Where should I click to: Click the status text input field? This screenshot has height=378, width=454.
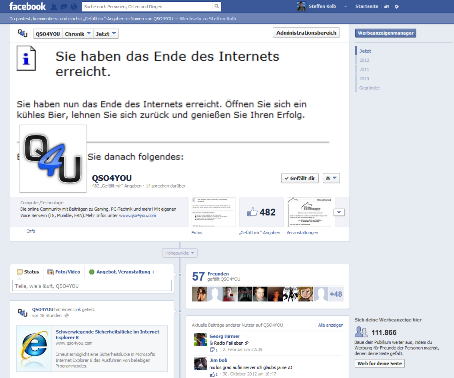tap(92, 286)
